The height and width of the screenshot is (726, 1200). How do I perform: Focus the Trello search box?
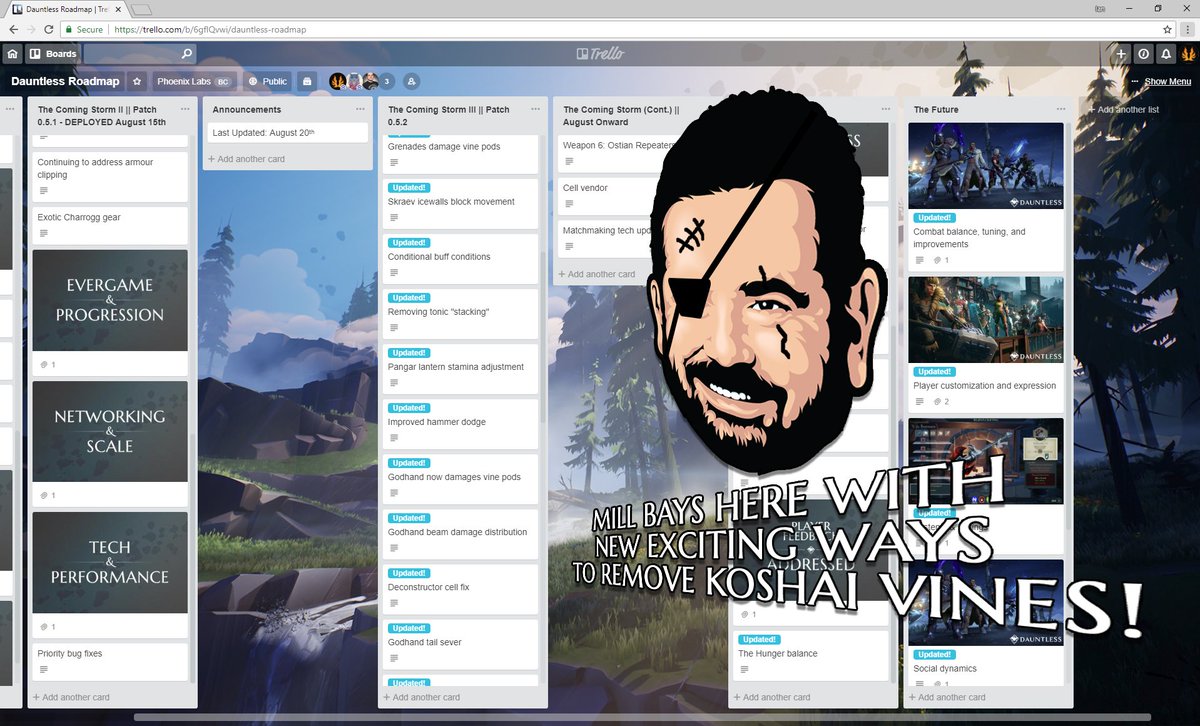pos(140,54)
